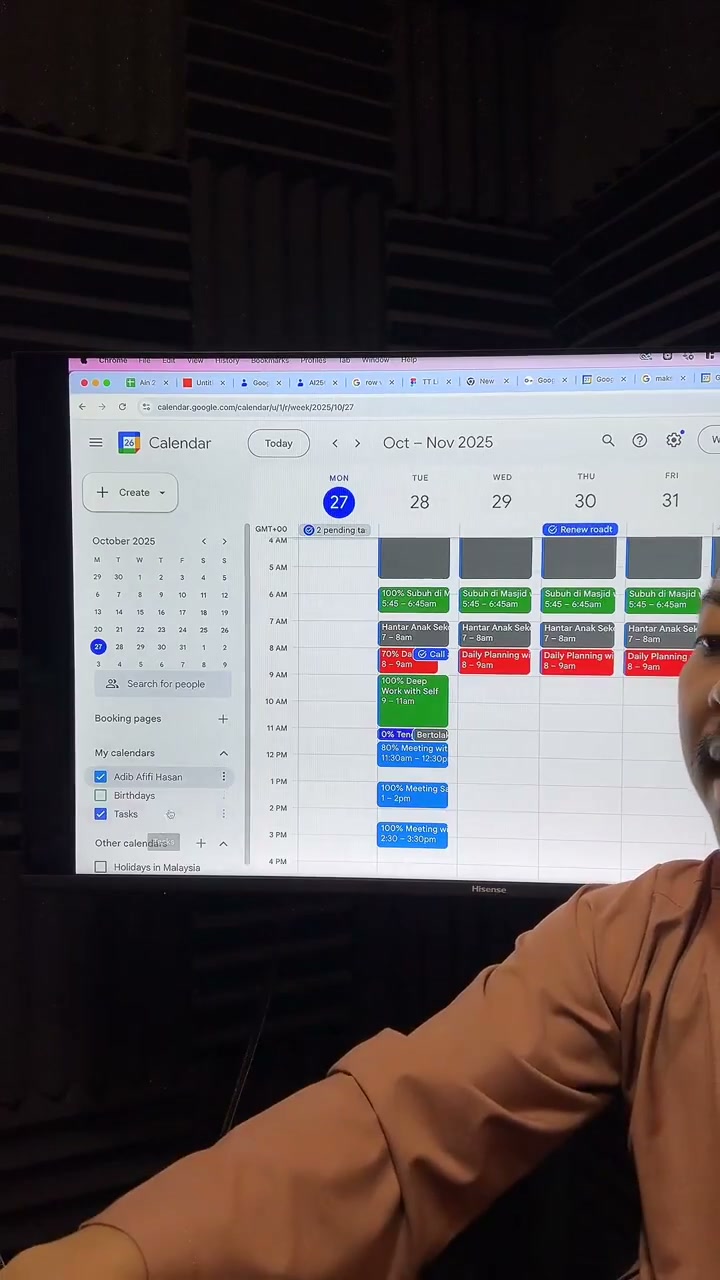The width and height of the screenshot is (720, 1280).
Task: Add other calendars plus icon
Action: coord(201,844)
